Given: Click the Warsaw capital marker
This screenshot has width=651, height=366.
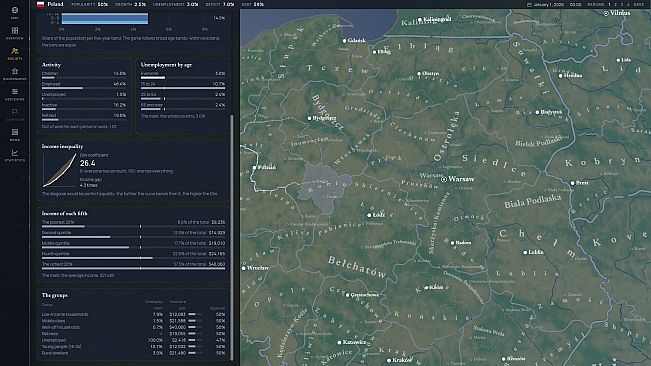Looking at the screenshot, I should click(443, 179).
